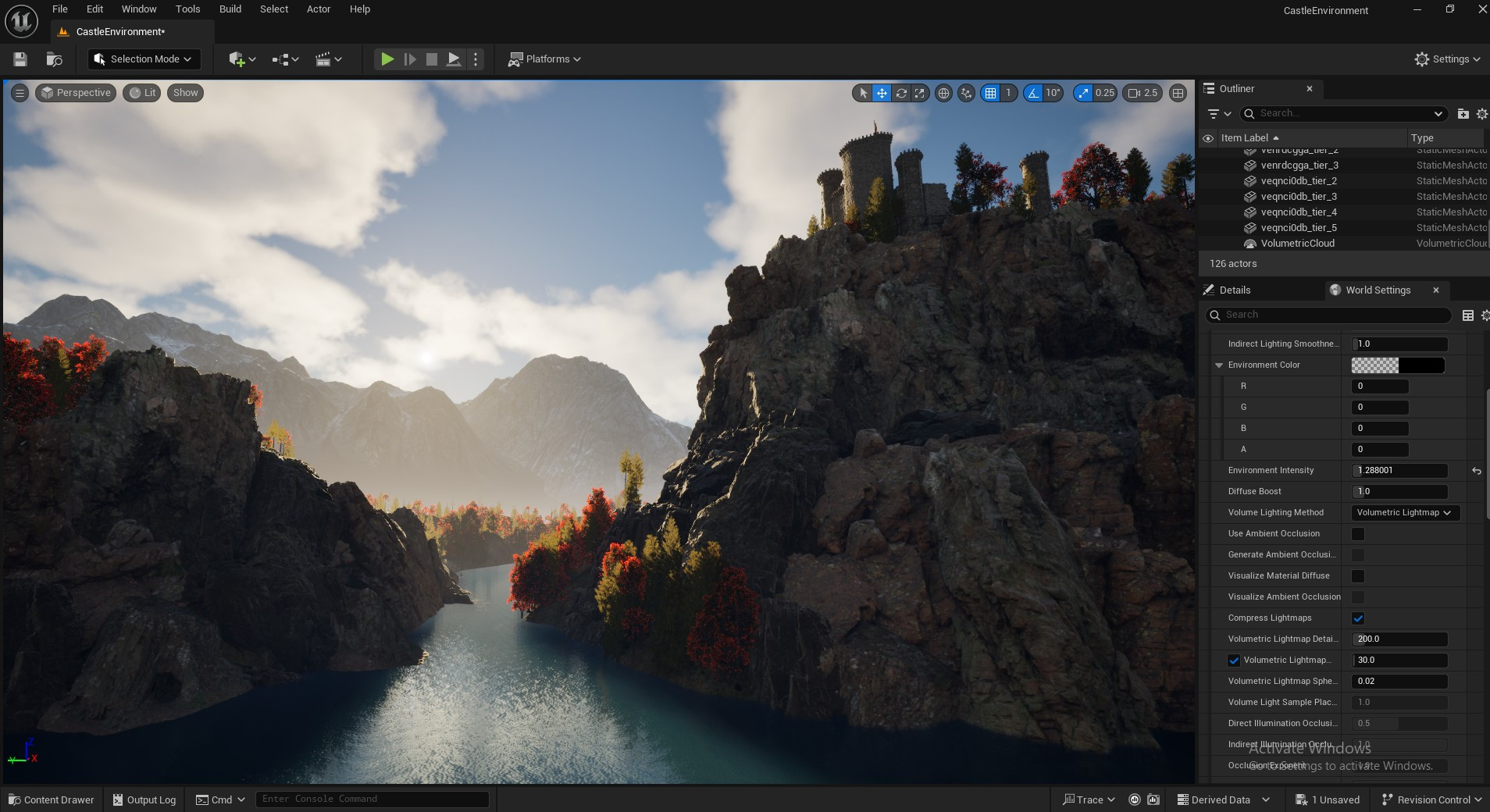Toggle grid snapping icon
The image size is (1490, 812).
pyautogui.click(x=990, y=93)
